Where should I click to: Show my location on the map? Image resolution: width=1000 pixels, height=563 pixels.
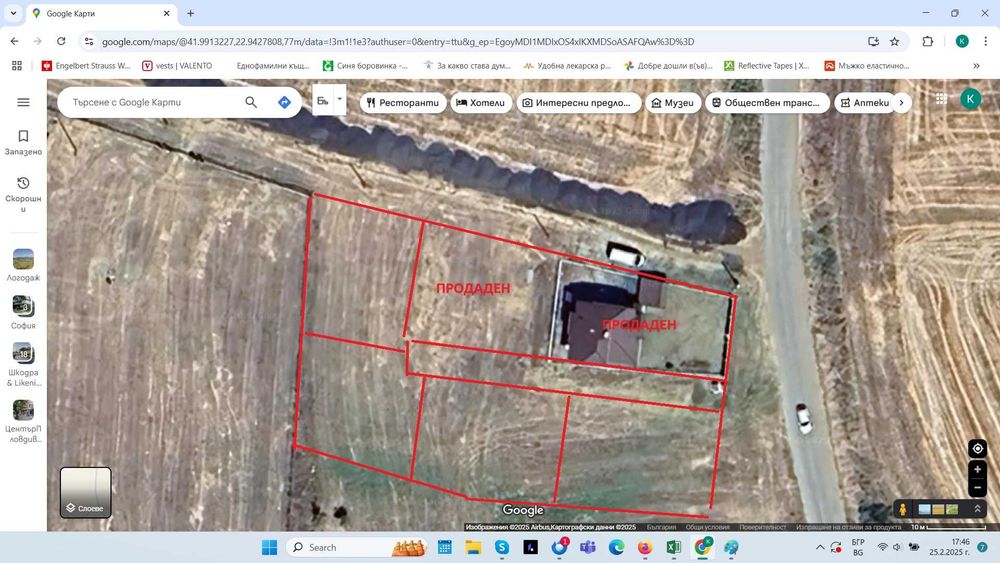(978, 449)
